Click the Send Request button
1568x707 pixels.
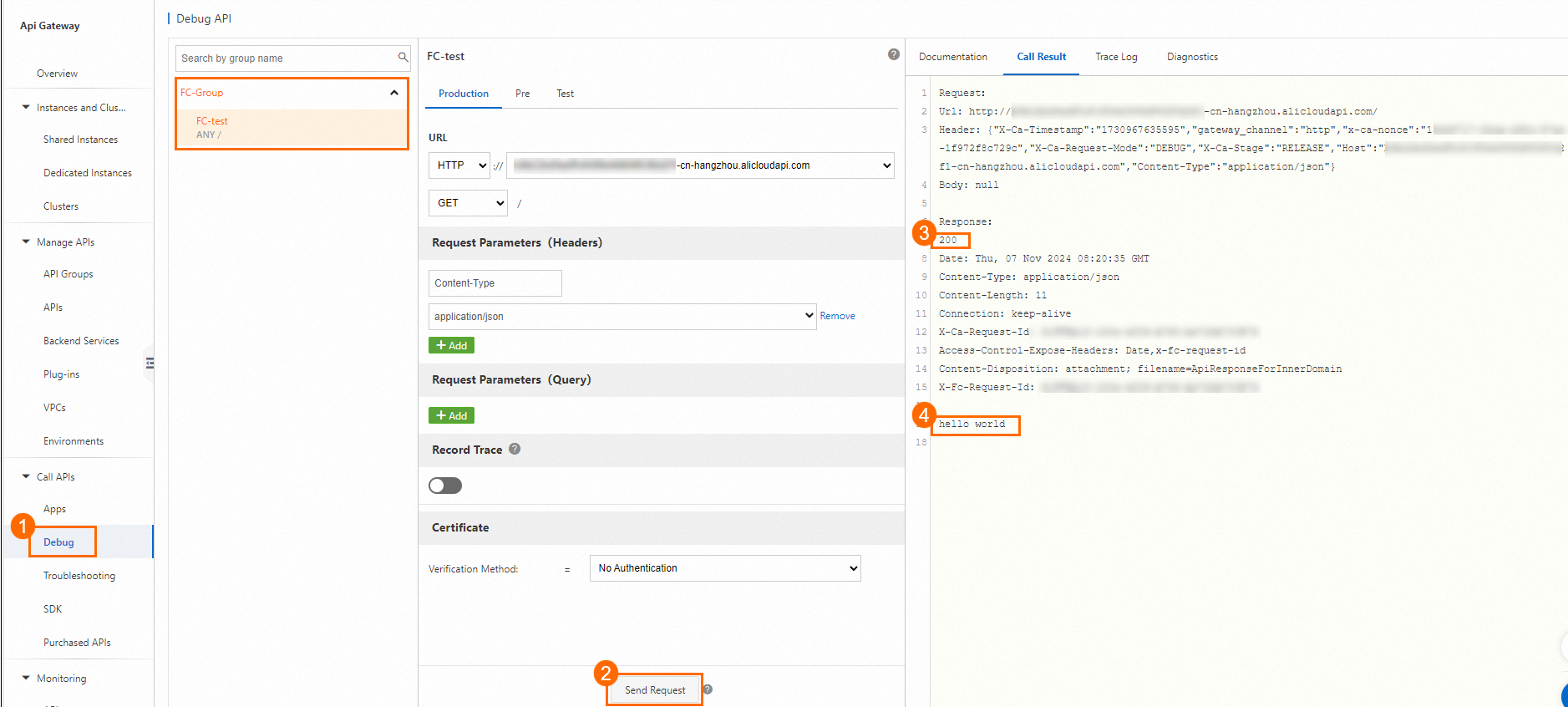(x=655, y=689)
